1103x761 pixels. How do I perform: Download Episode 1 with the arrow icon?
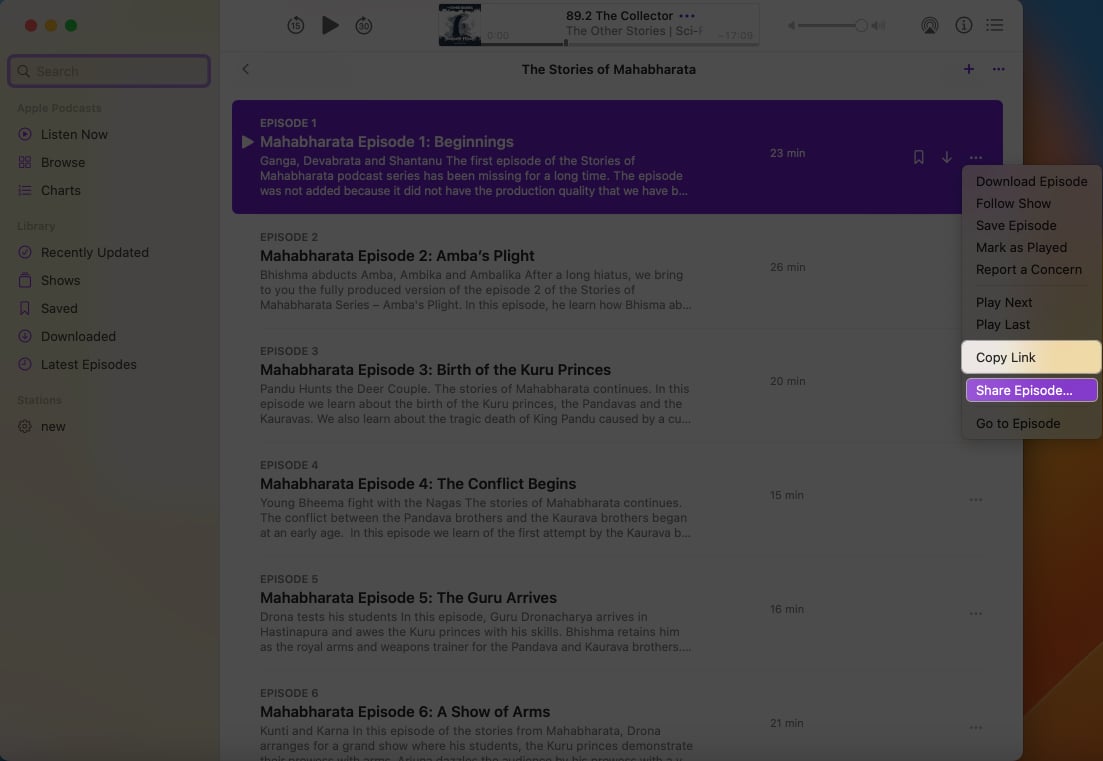947,157
